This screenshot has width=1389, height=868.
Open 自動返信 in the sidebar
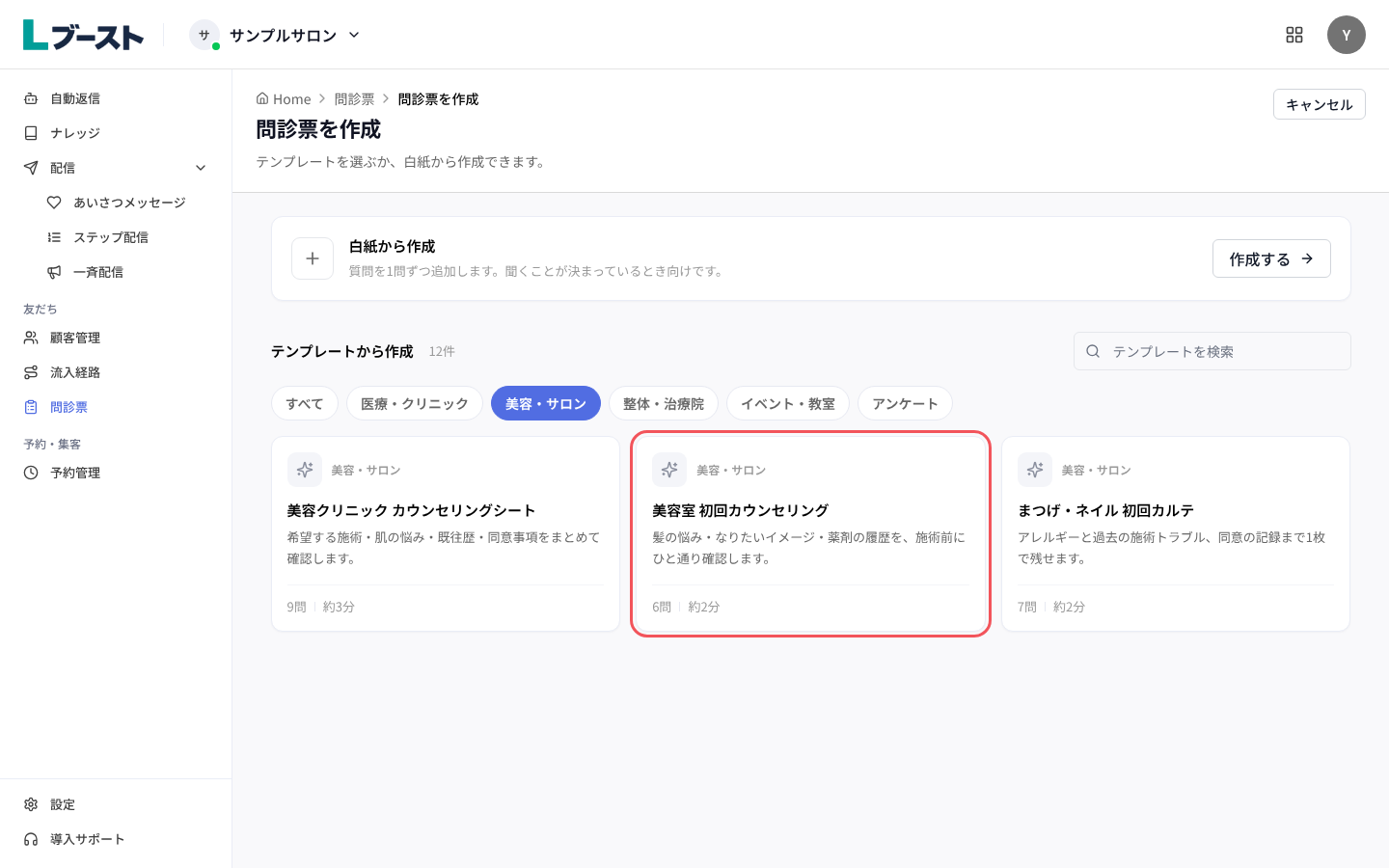(x=116, y=98)
